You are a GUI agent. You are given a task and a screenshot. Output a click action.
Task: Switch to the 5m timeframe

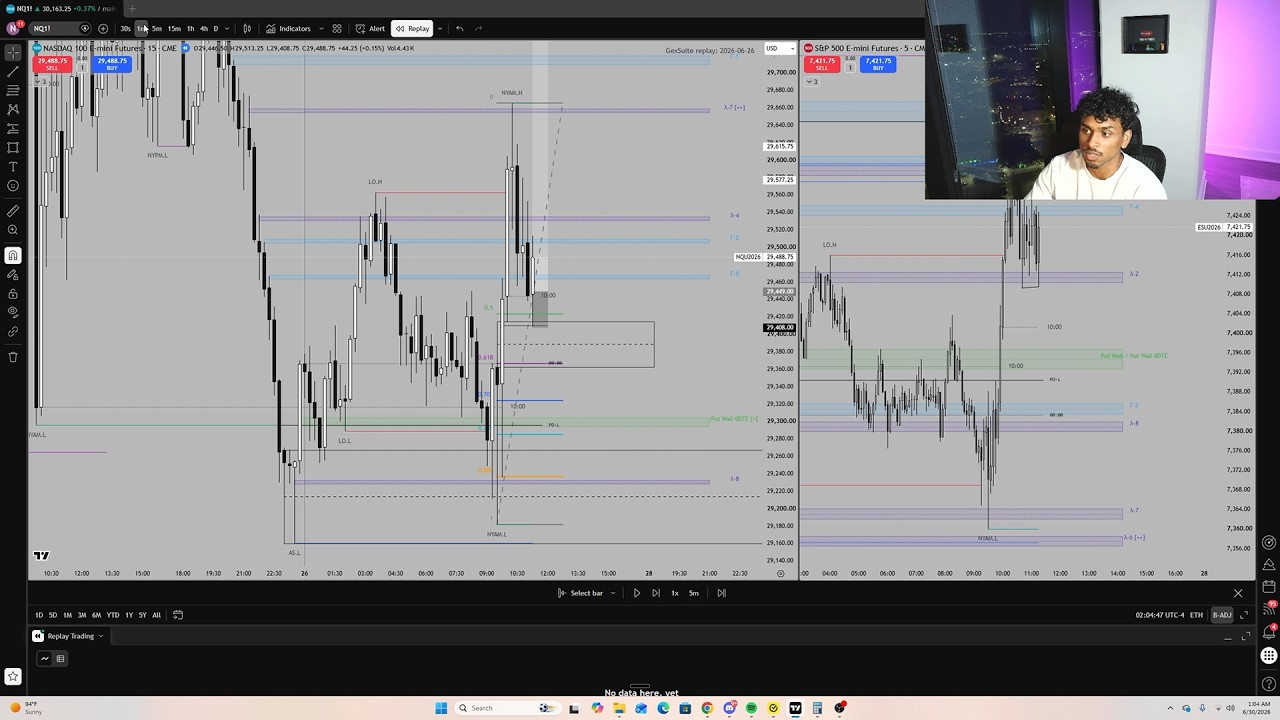157,28
